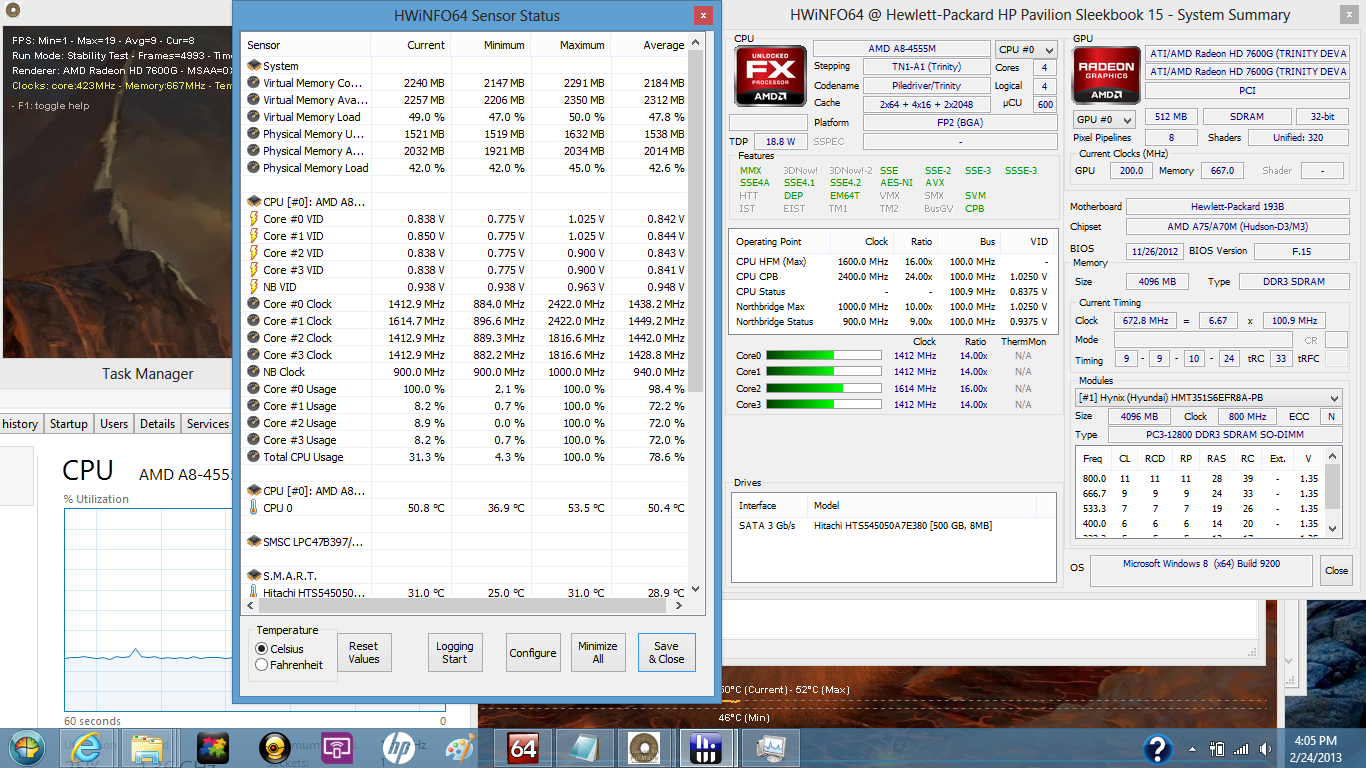The height and width of the screenshot is (768, 1366).
Task: Select the Hitachi HTS545050A7E380 drive row
Action: [x=893, y=525]
